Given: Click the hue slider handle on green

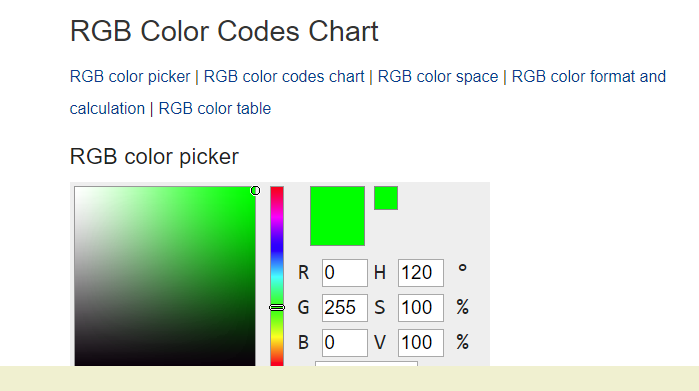Looking at the screenshot, I should (277, 307).
